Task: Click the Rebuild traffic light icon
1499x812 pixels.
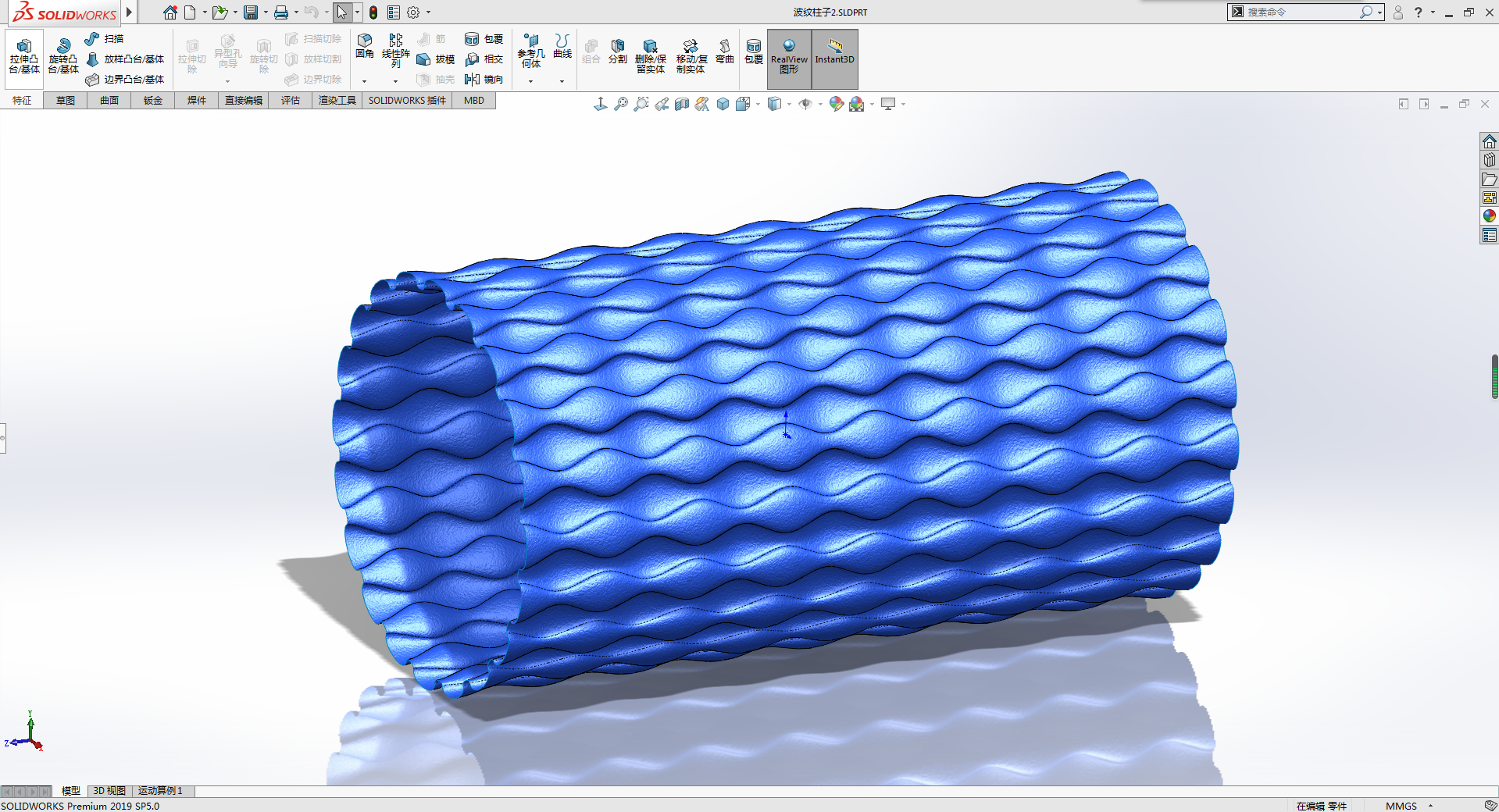Action: [373, 12]
